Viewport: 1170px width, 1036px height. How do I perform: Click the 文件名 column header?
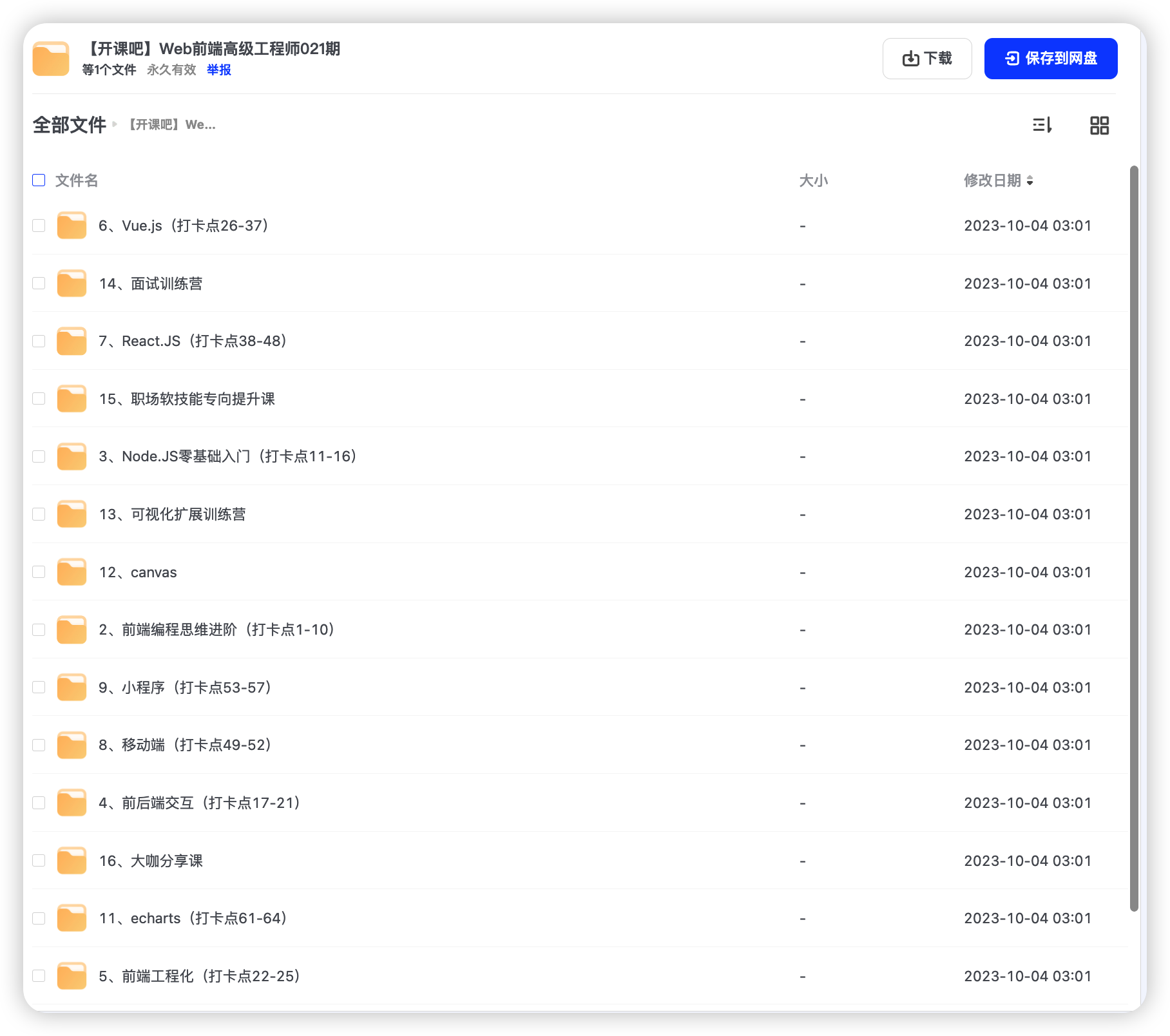(77, 180)
